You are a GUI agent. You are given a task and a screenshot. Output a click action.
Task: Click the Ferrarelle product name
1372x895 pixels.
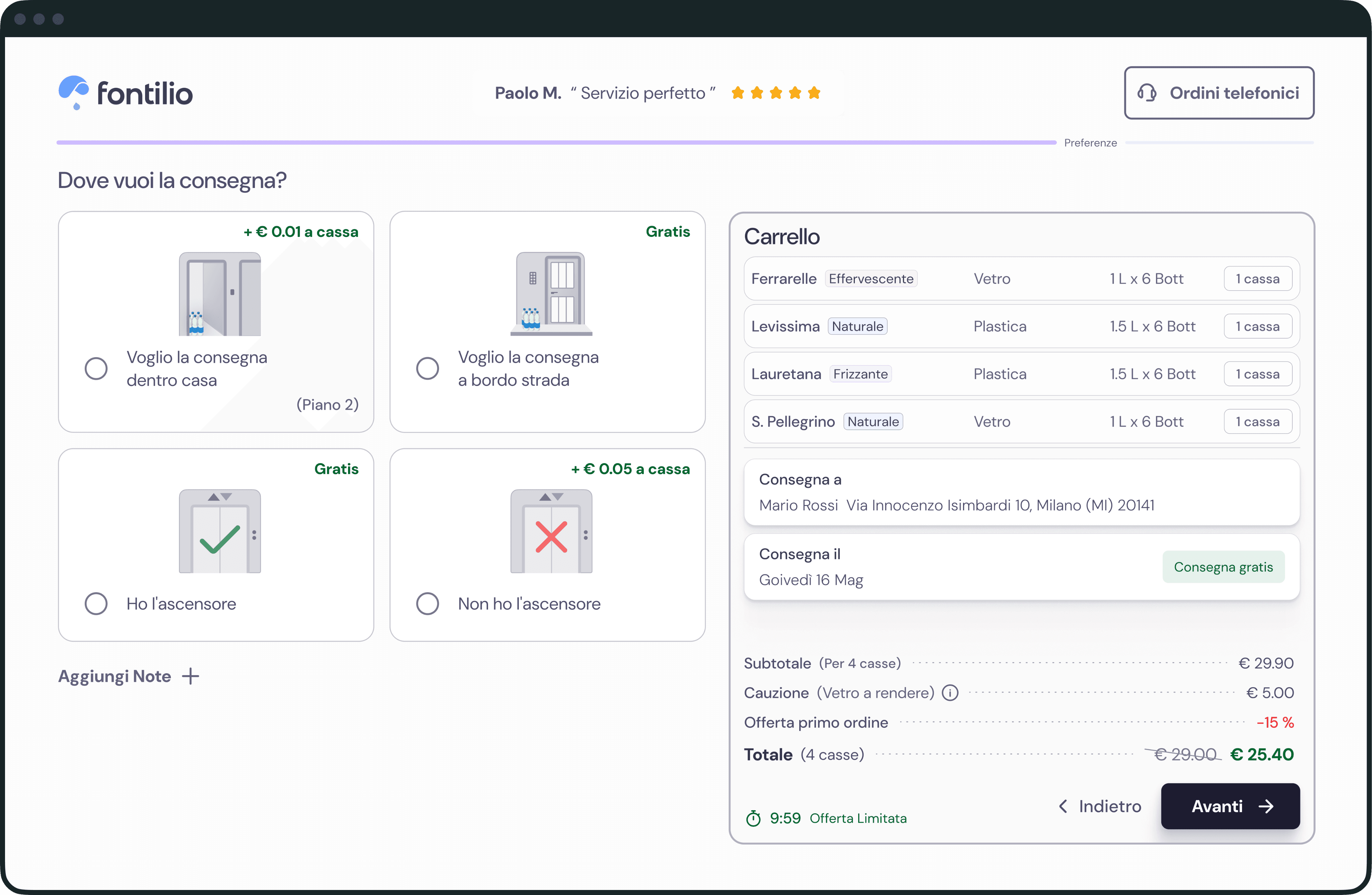click(x=784, y=278)
